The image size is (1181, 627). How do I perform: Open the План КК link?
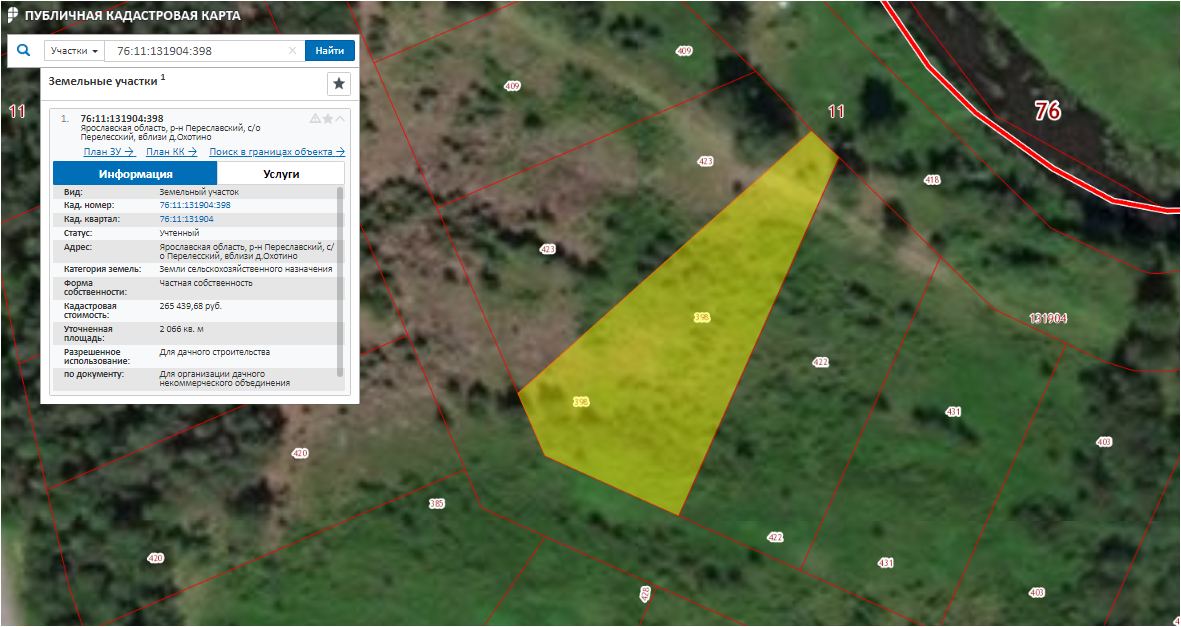pos(172,151)
